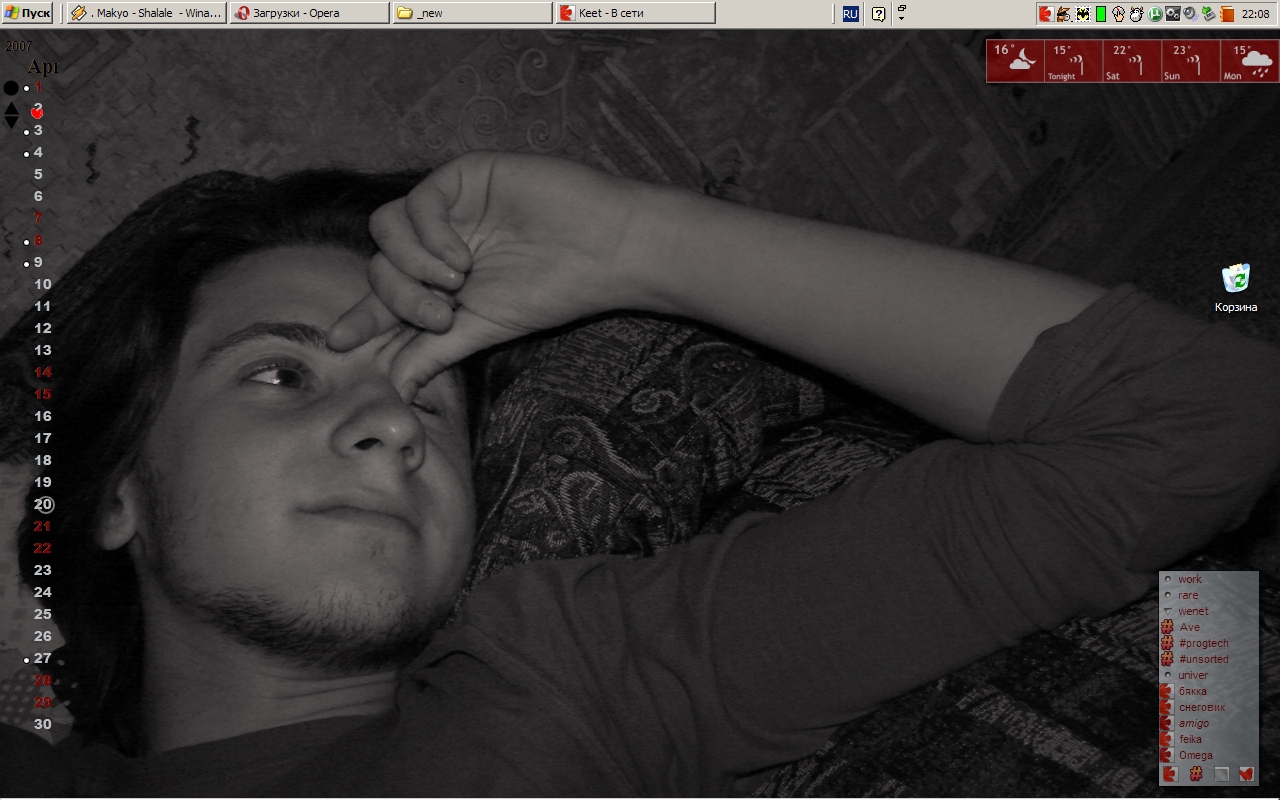This screenshot has height=800, width=1280.
Task: Switch to the Keet - В сети taskbar window
Action: (635, 13)
